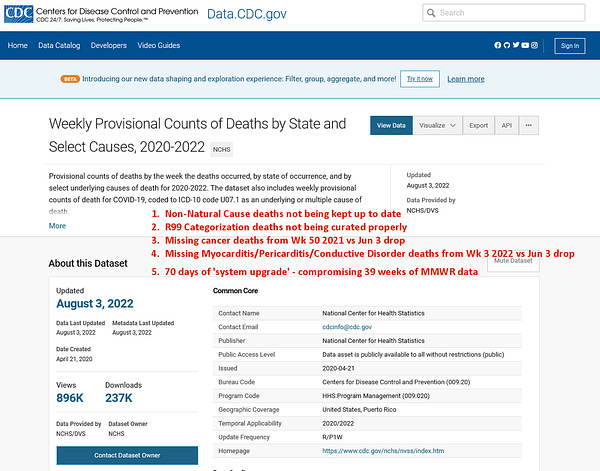Image resolution: width=600 pixels, height=471 pixels.
Task: Click the Try it now button
Action: (x=420, y=79)
